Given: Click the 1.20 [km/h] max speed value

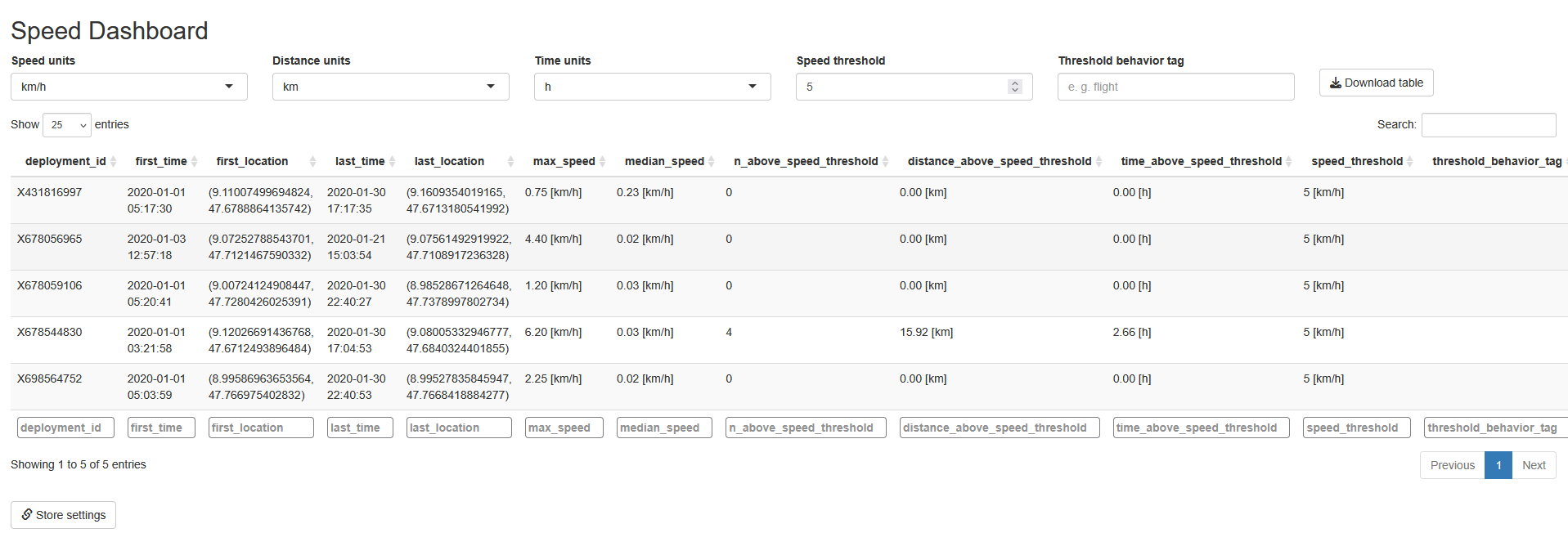Looking at the screenshot, I should 553,285.
